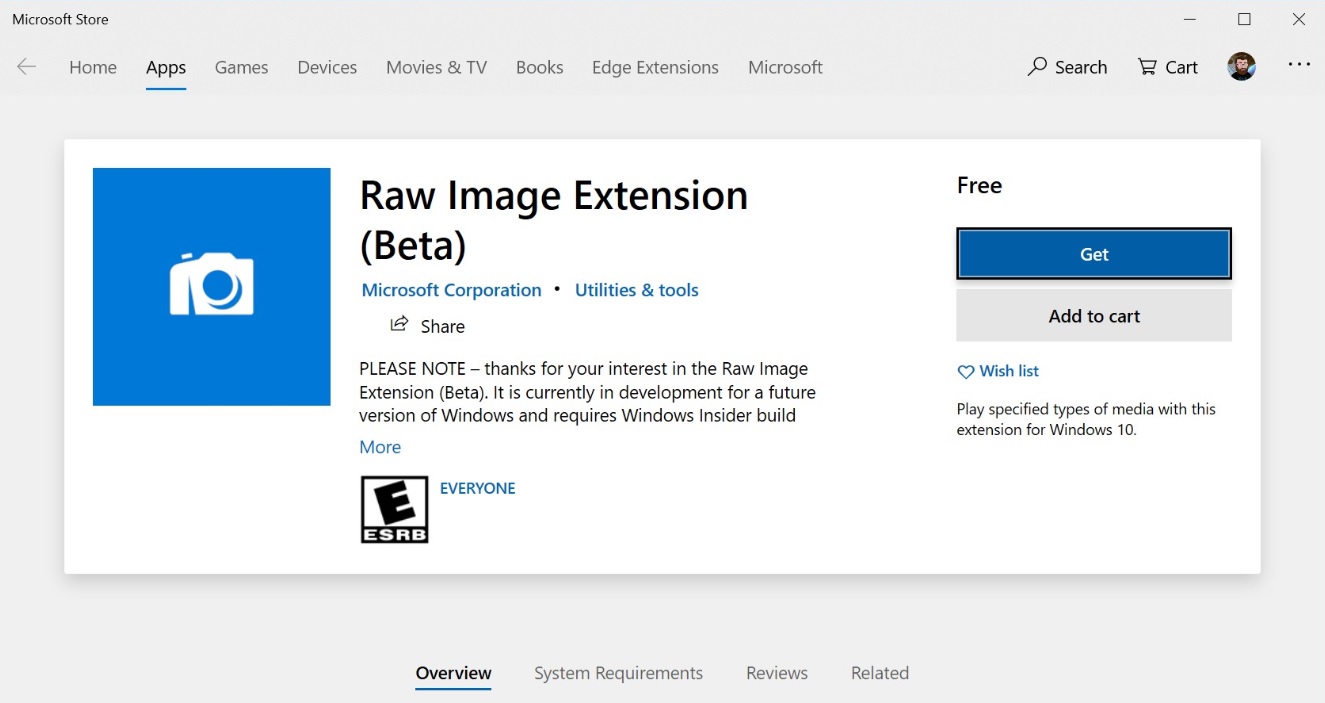
Task: Click the Free price label
Action: coord(979,185)
